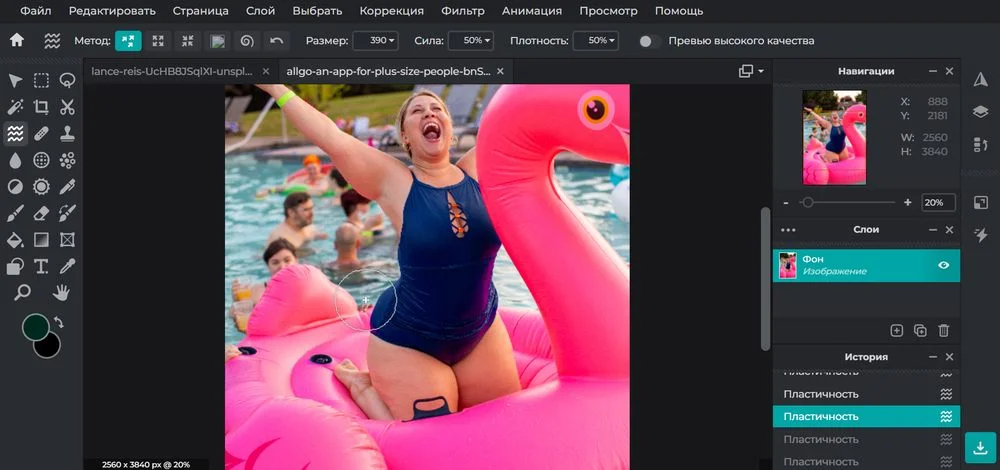1000x470 pixels.
Task: Select the Hand pan tool
Action: [x=61, y=293]
